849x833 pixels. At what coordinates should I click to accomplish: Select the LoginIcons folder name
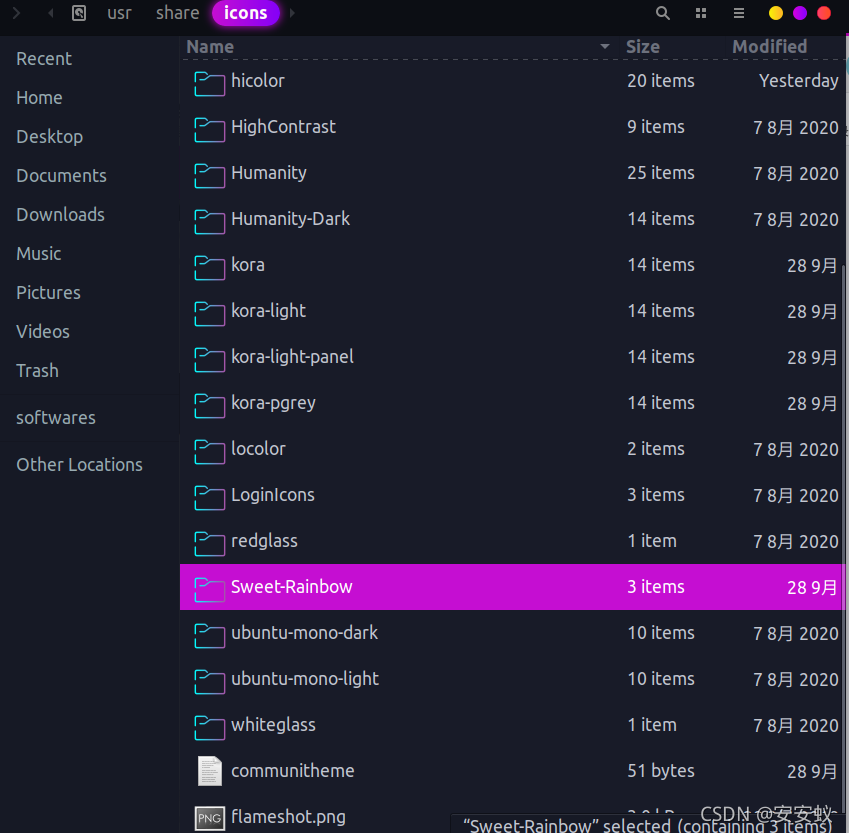tap(273, 495)
